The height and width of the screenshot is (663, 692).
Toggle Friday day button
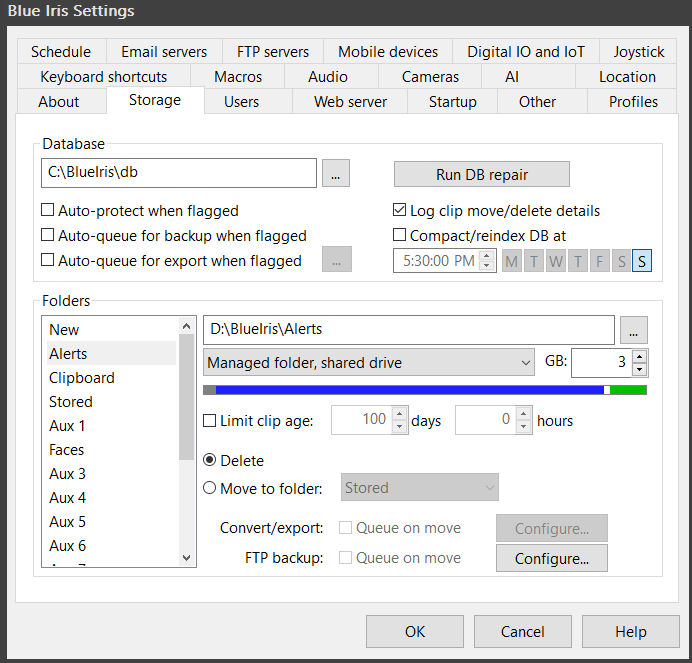point(599,261)
